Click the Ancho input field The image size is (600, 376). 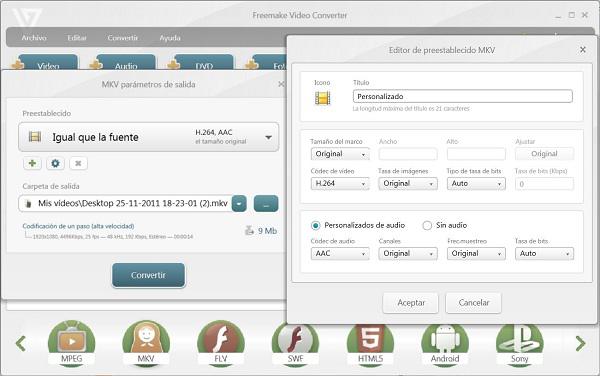(408, 154)
